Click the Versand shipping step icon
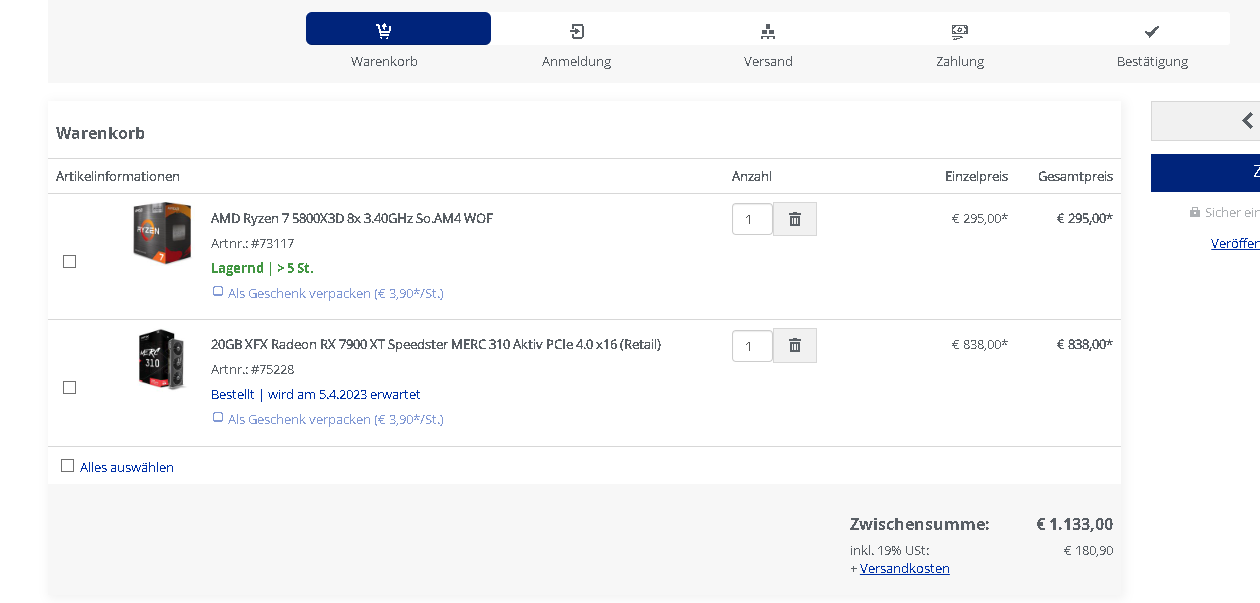This screenshot has width=1260, height=603. point(768,31)
